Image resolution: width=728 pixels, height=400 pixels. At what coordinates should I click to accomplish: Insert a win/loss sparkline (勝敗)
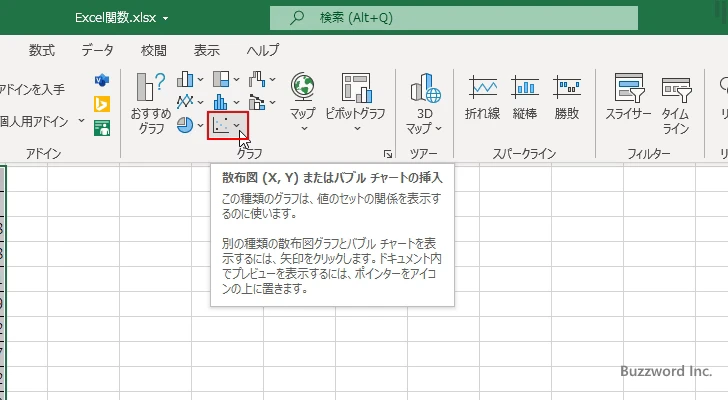[567, 98]
